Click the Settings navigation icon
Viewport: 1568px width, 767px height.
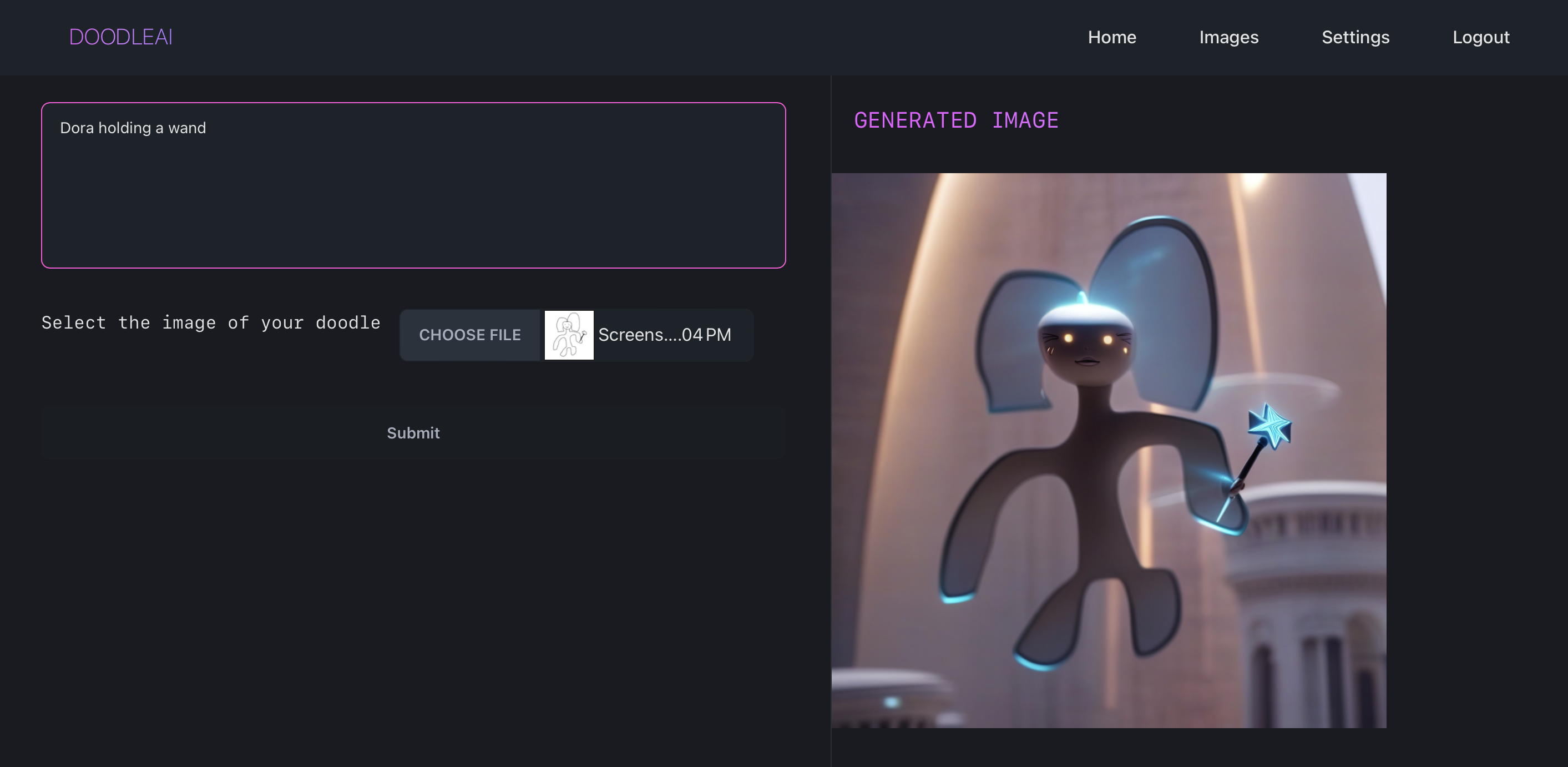click(1355, 37)
